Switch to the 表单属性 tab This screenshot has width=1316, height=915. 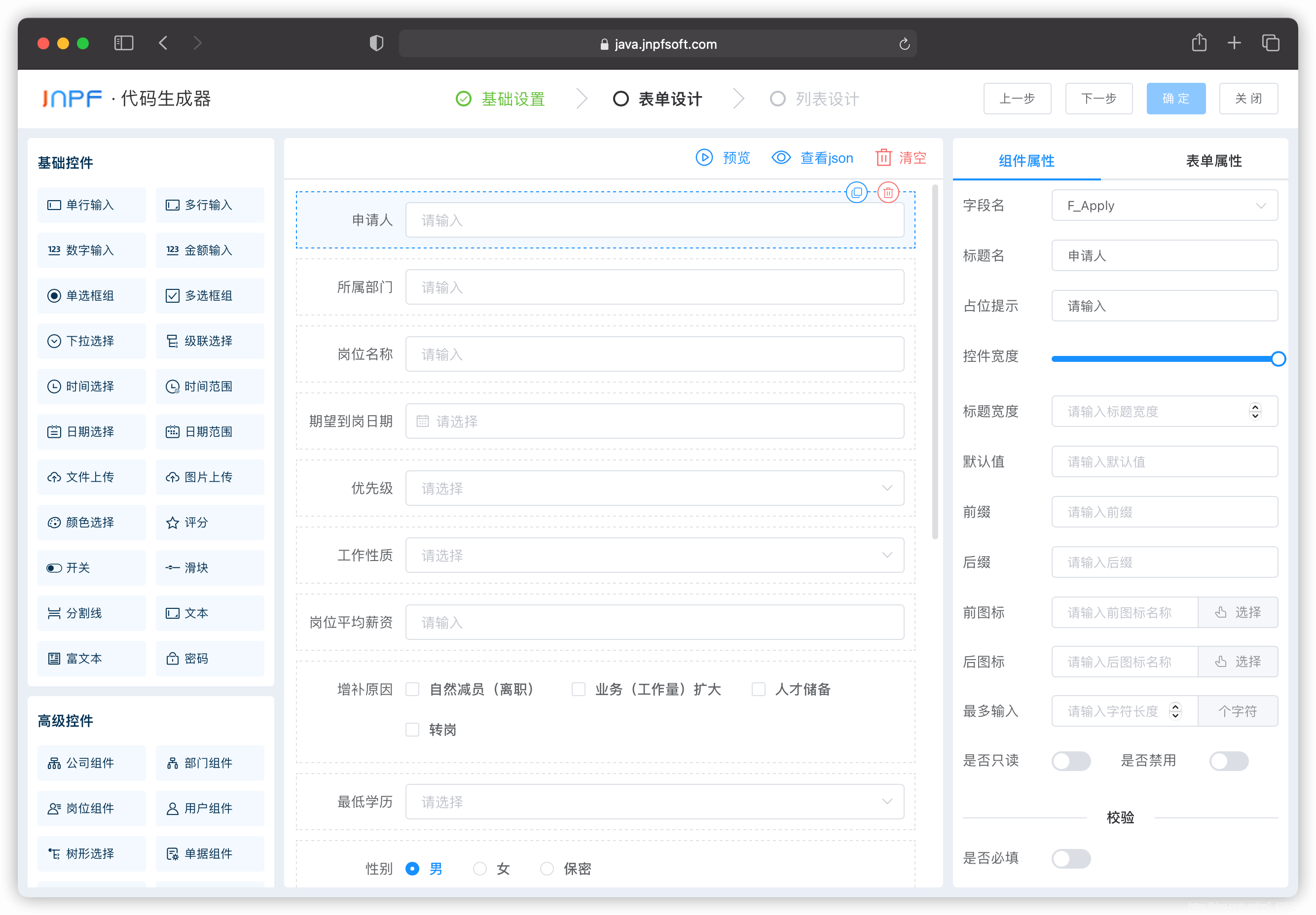[1213, 161]
